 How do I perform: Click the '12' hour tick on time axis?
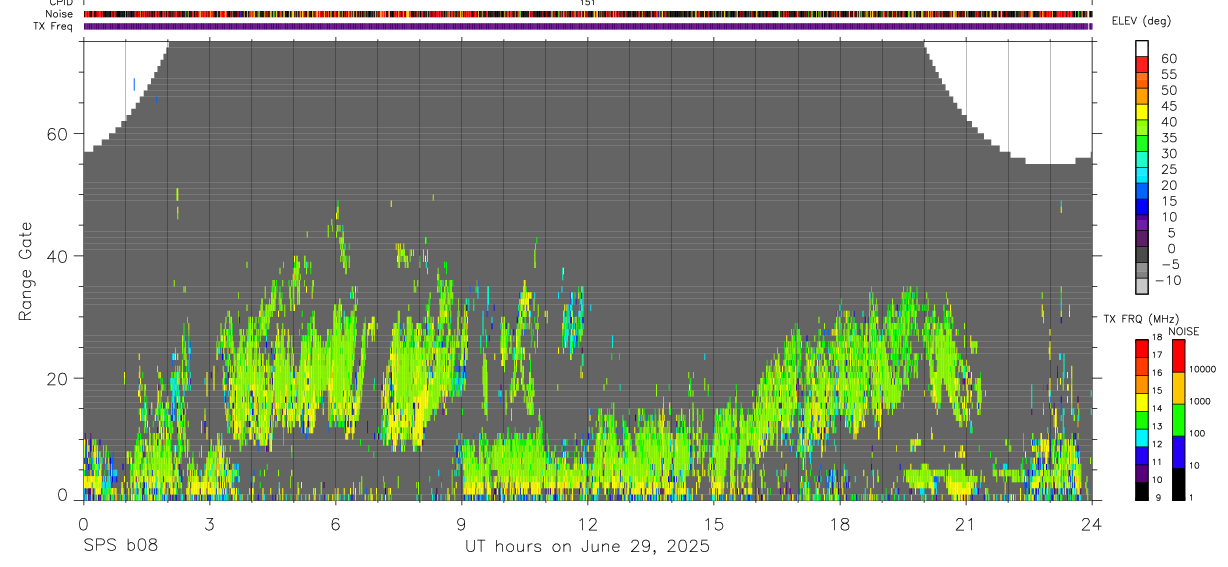pos(588,524)
